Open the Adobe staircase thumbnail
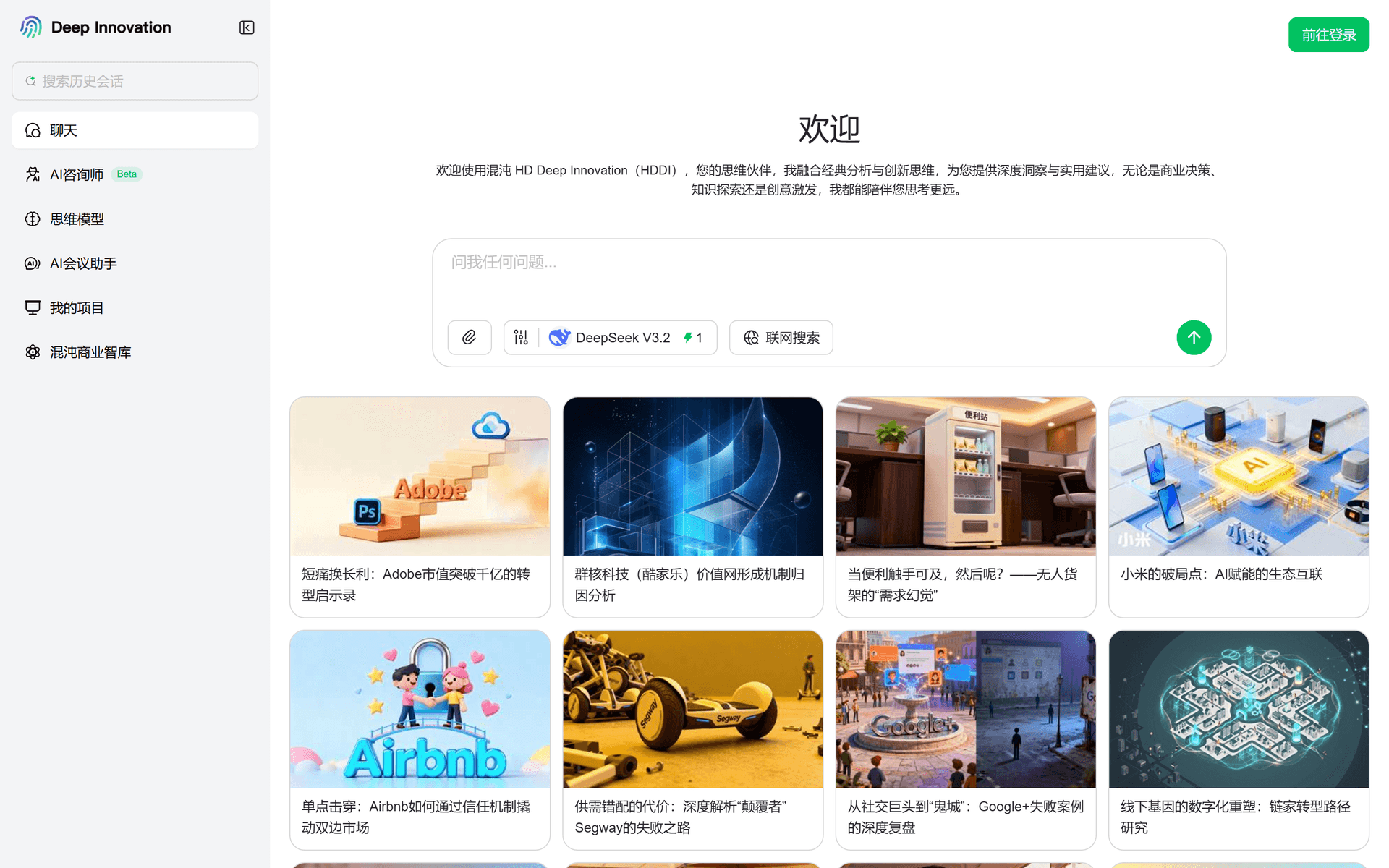 [x=420, y=476]
